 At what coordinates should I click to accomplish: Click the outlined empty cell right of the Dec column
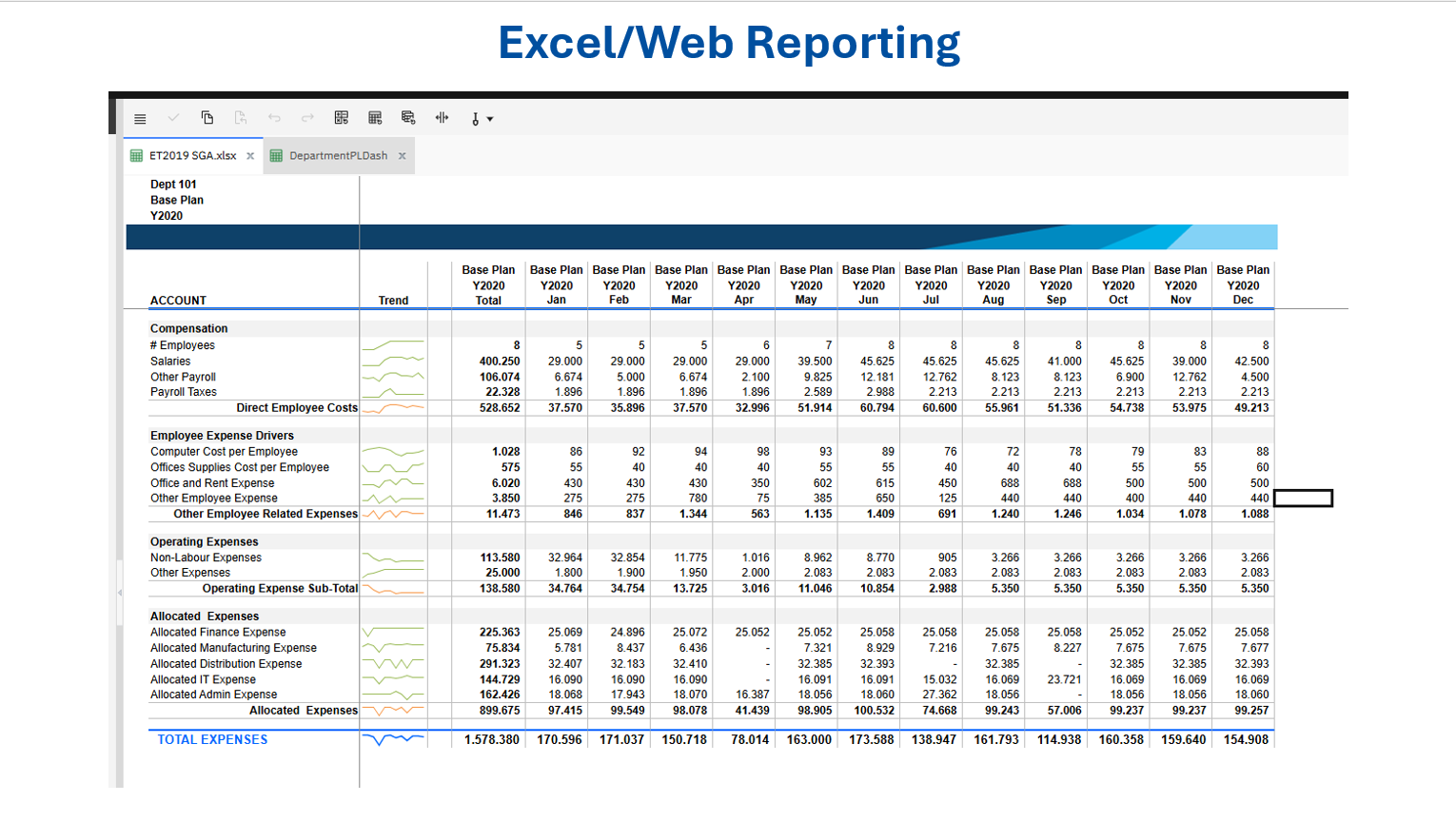point(1303,499)
